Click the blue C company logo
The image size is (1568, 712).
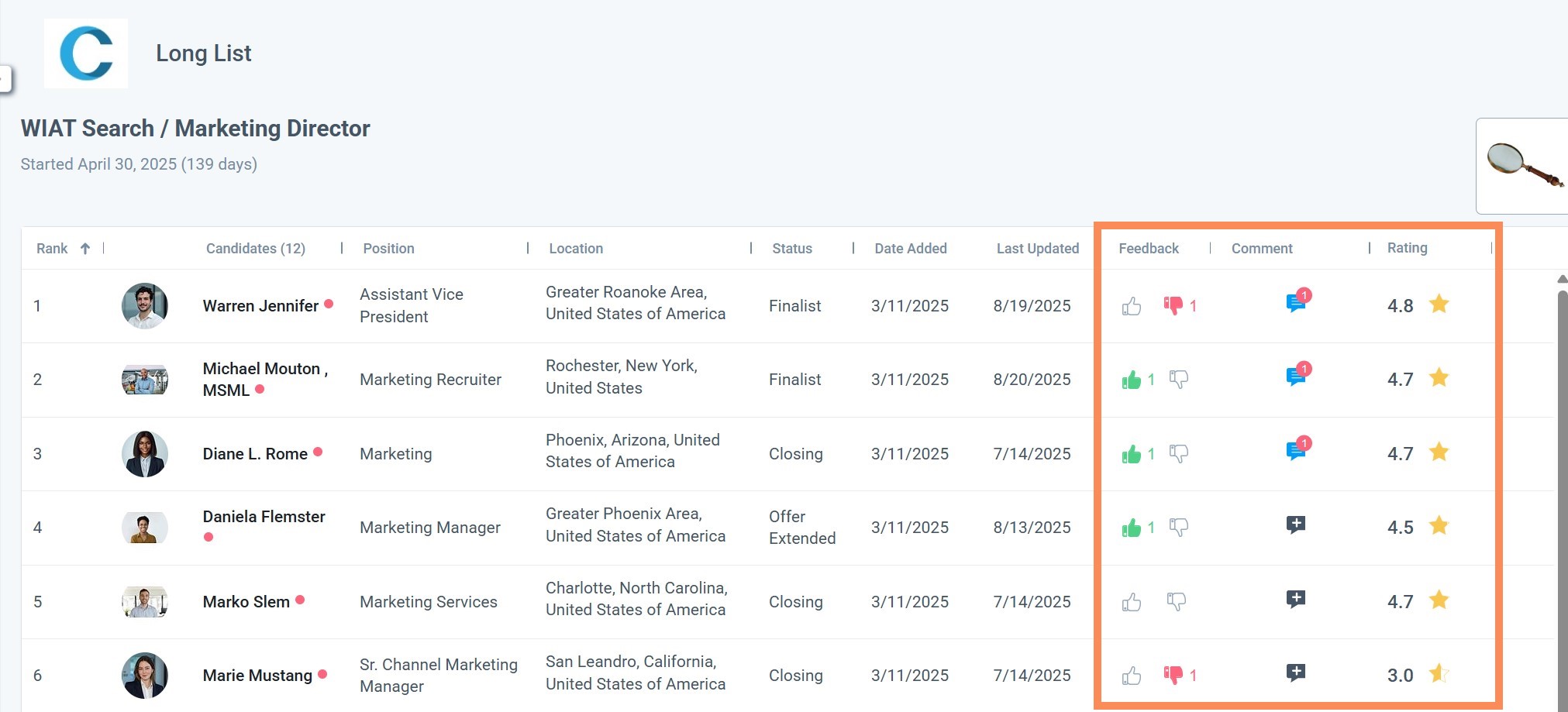[86, 53]
